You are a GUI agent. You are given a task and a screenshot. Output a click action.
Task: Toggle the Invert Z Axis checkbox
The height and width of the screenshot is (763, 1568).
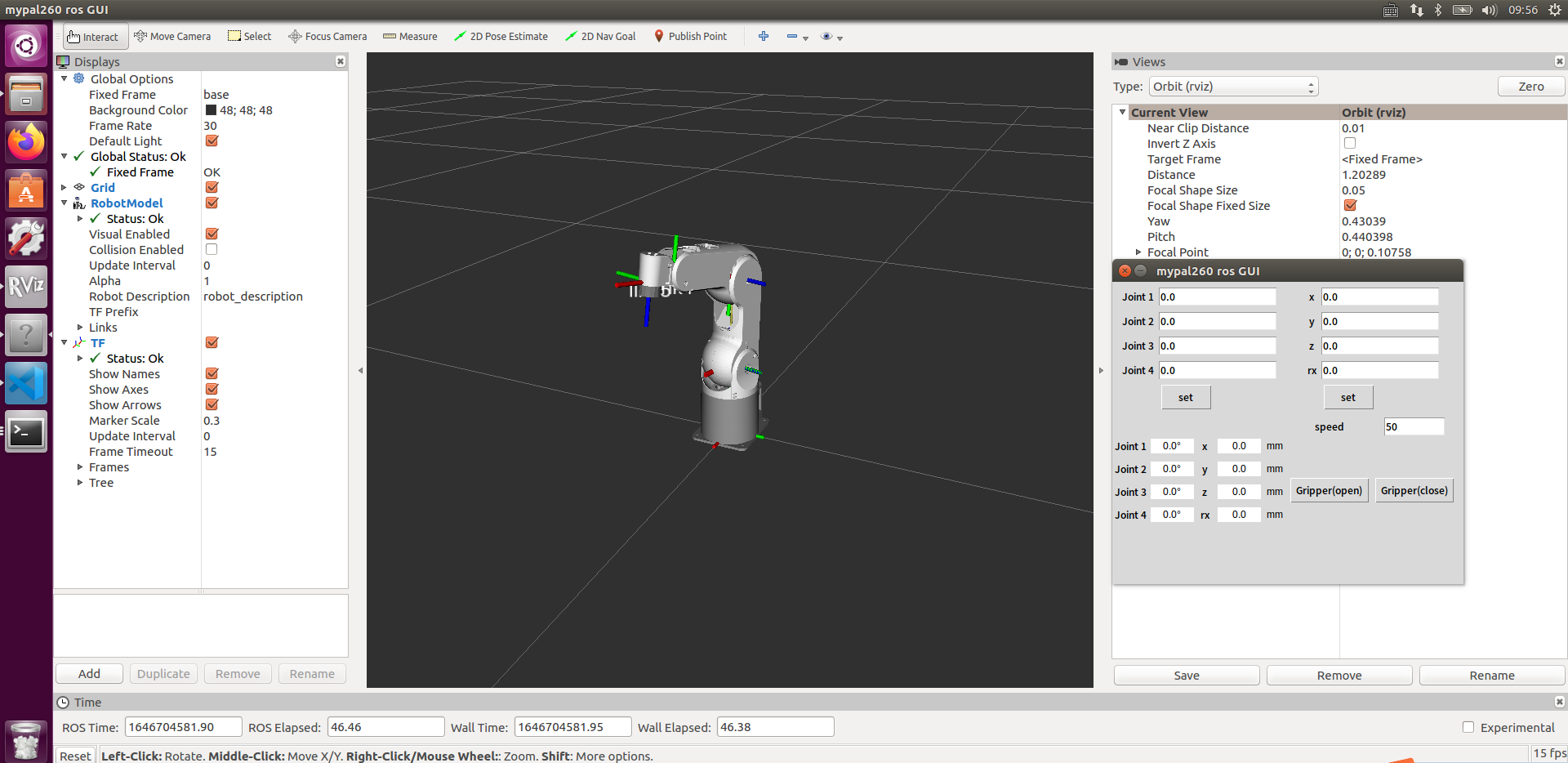pos(1350,143)
